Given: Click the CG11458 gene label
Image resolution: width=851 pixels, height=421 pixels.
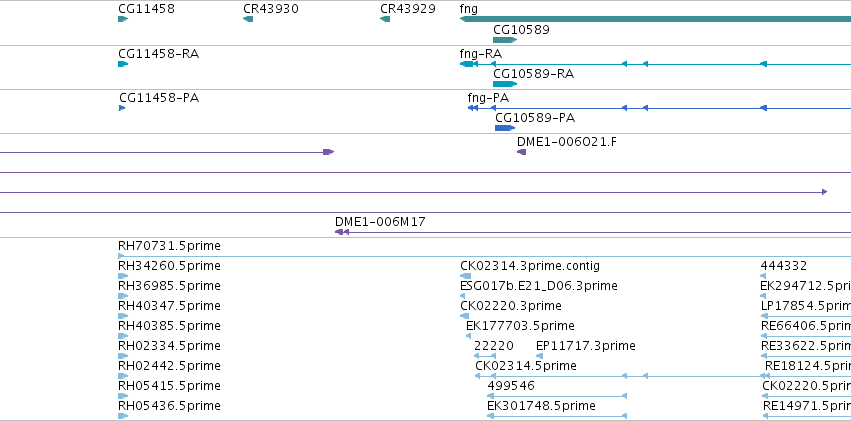Looking at the screenshot, I should (147, 9).
